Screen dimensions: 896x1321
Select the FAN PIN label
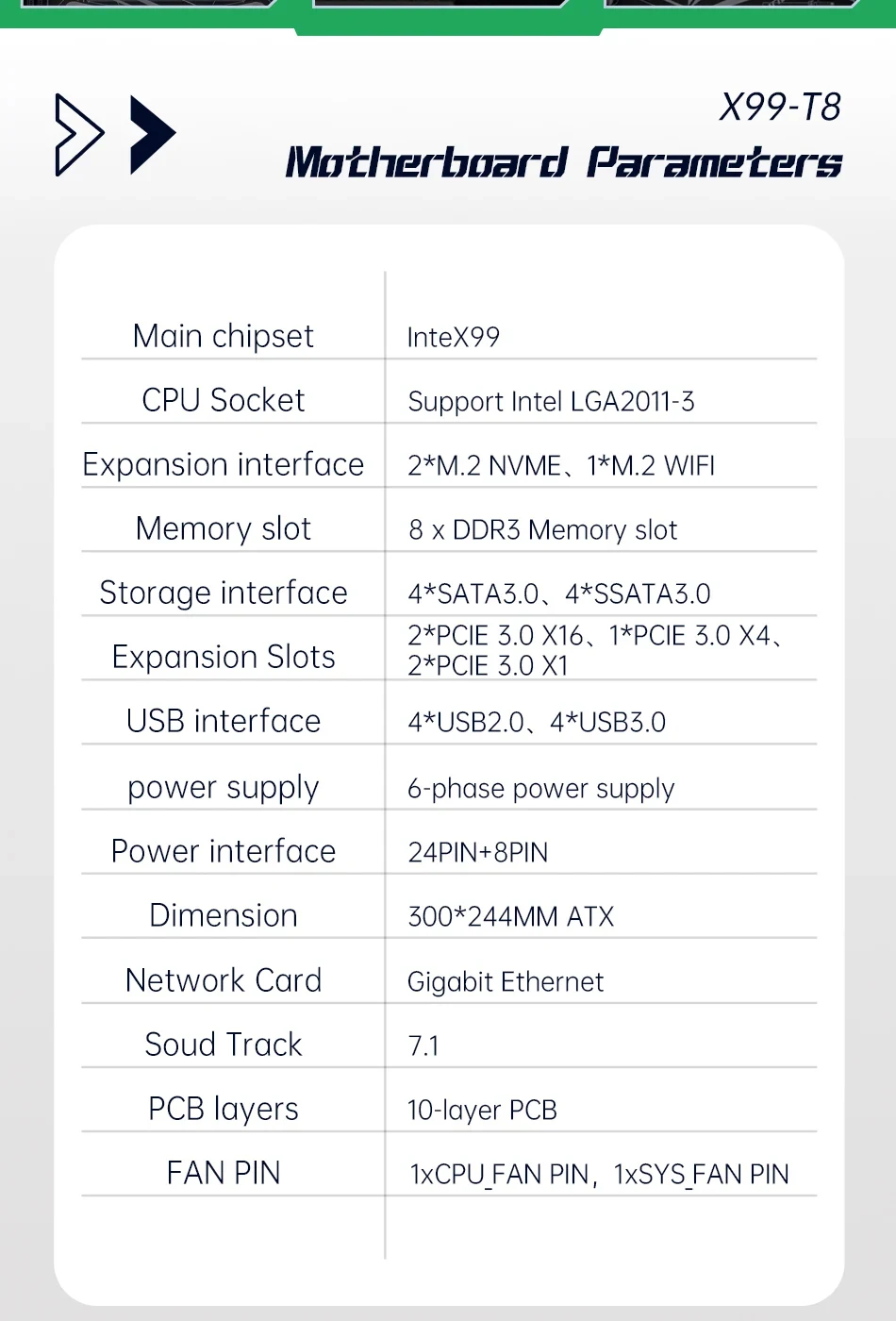click(224, 1174)
